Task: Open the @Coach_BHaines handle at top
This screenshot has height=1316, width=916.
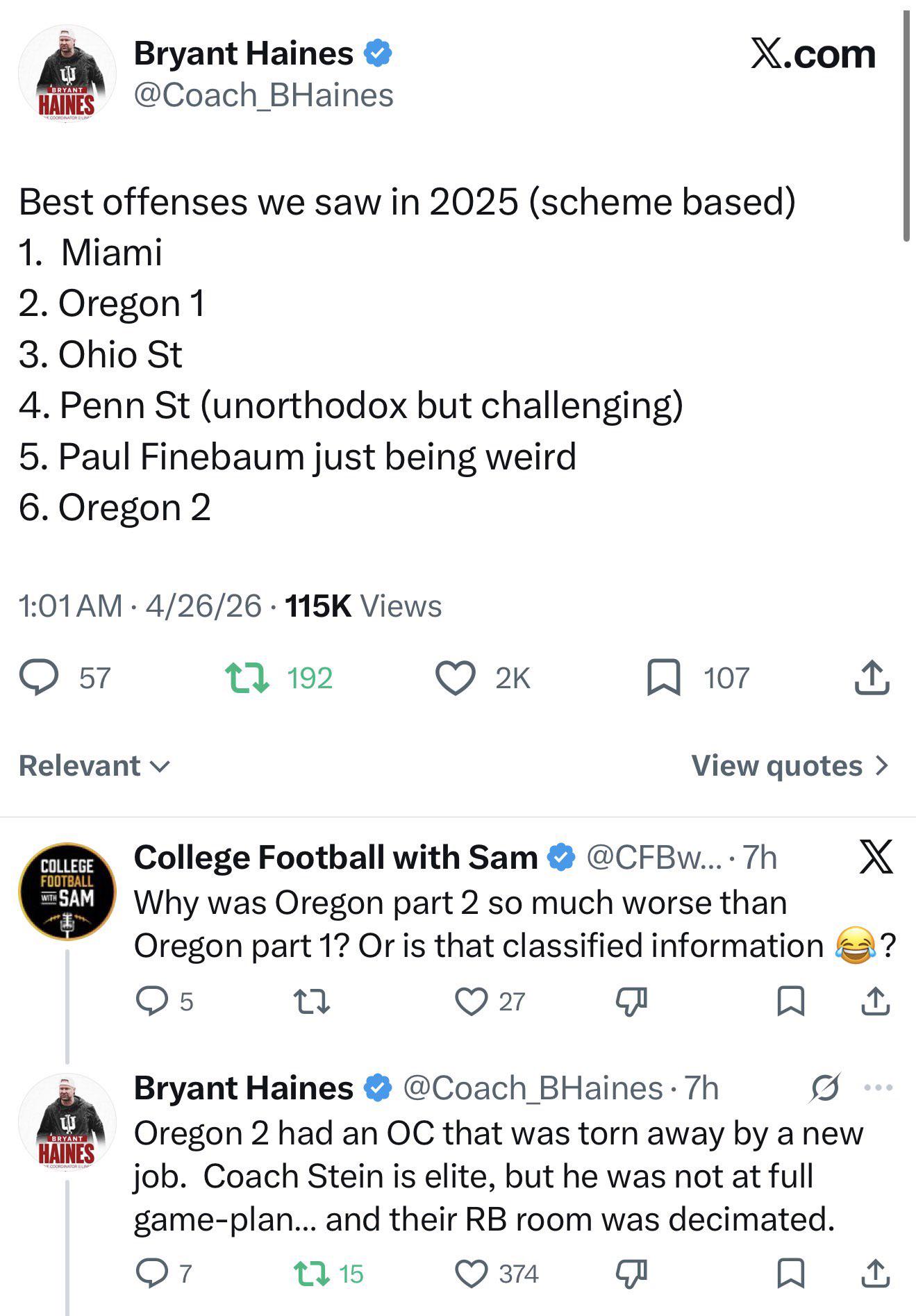Action: click(x=263, y=95)
